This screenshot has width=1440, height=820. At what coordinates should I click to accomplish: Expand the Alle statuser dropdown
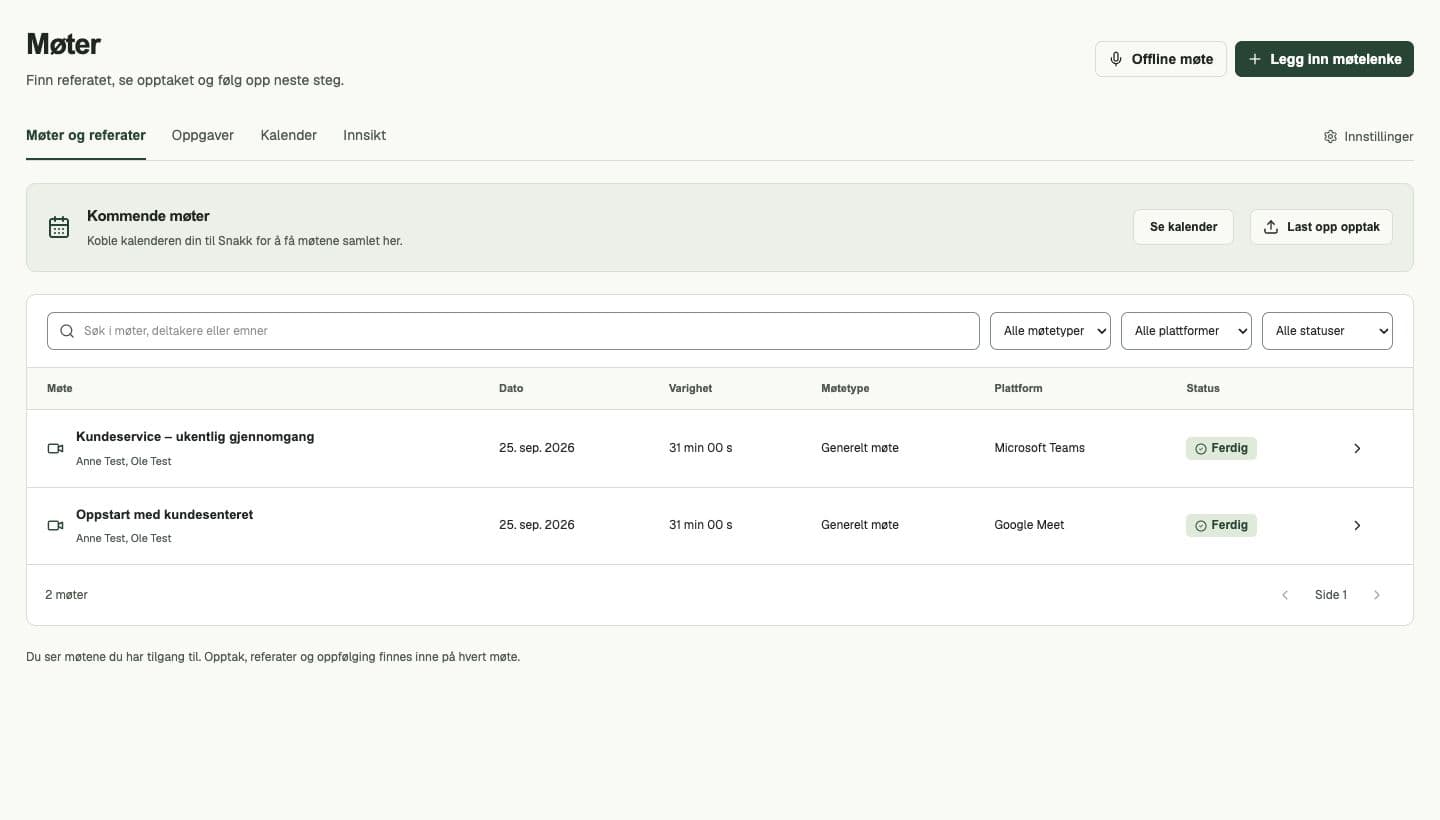pos(1327,331)
